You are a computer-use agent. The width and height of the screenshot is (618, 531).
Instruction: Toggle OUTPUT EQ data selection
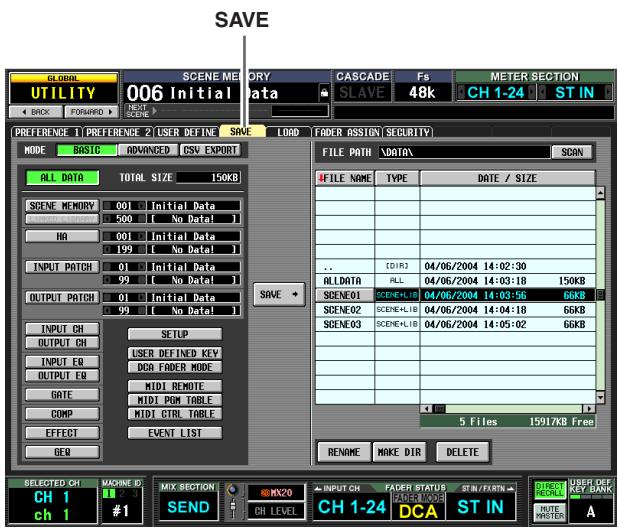click(62, 375)
